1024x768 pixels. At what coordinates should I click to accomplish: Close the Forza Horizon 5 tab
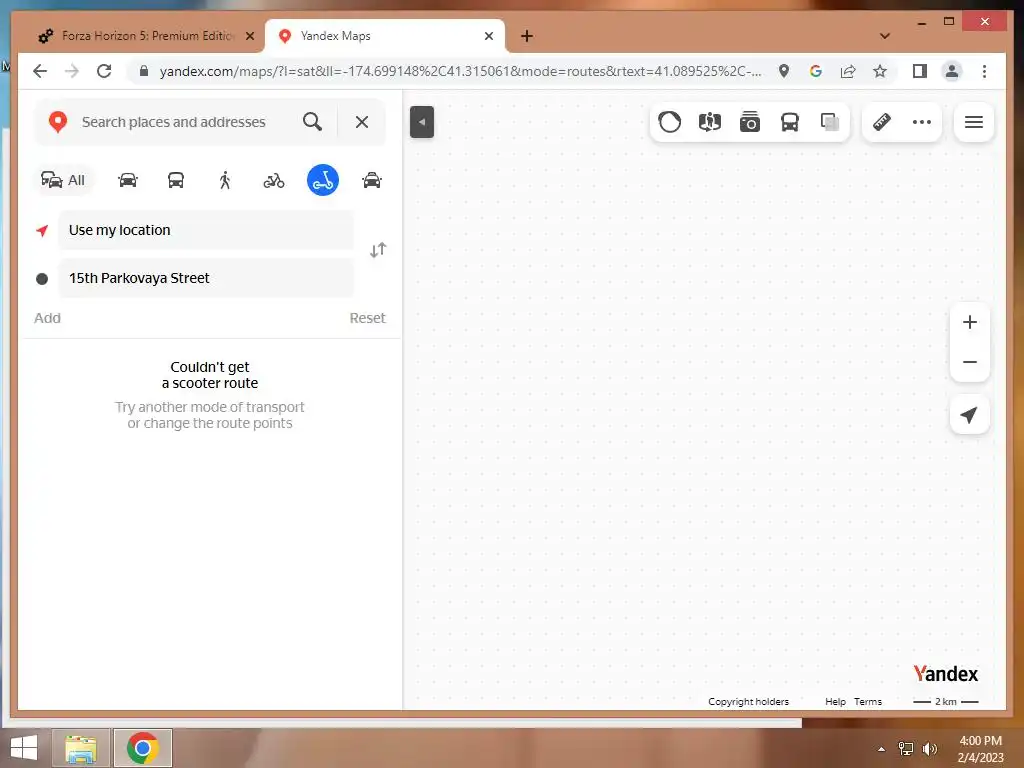pos(249,36)
